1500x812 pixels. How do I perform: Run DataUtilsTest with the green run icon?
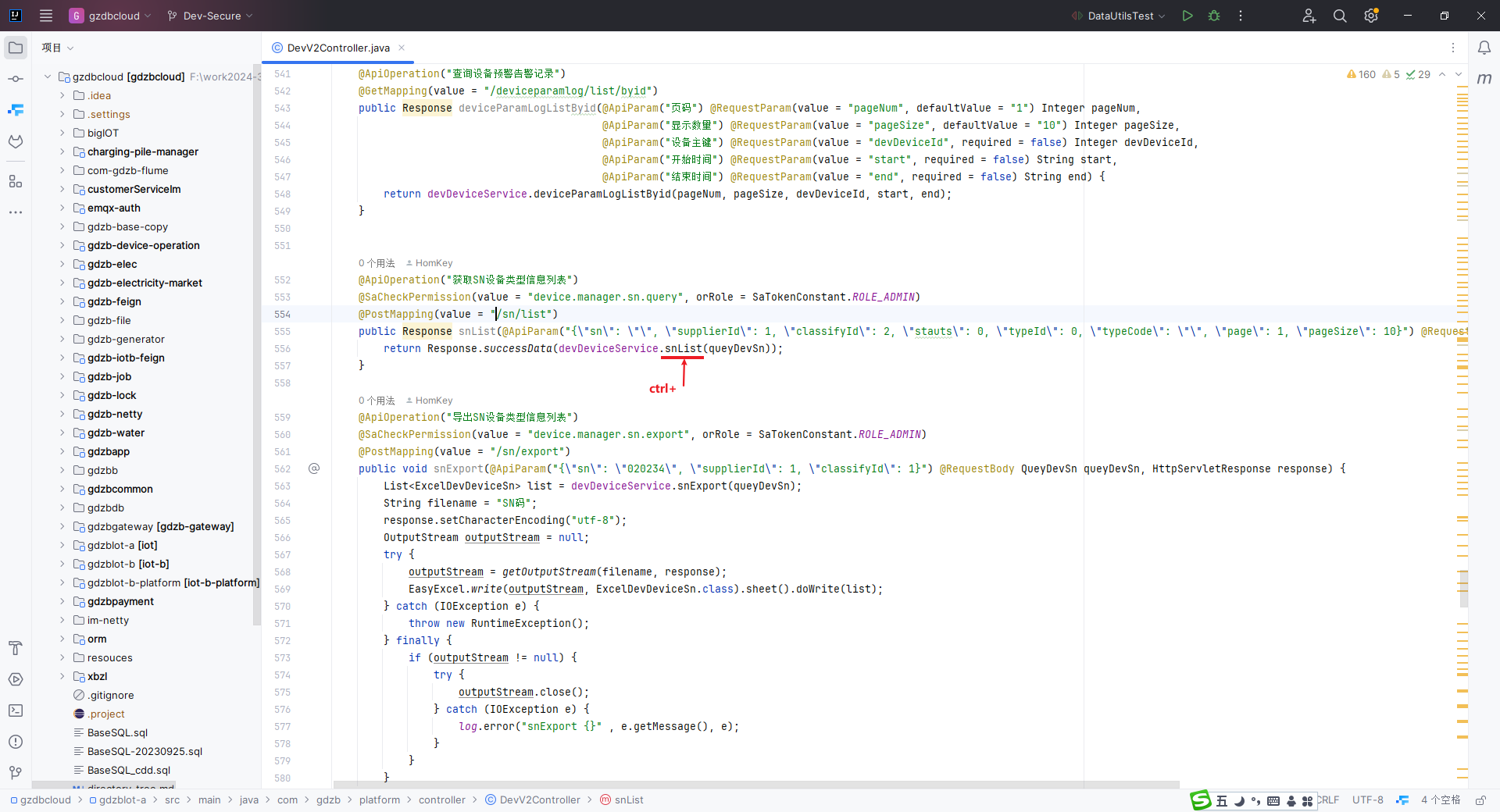point(1187,16)
